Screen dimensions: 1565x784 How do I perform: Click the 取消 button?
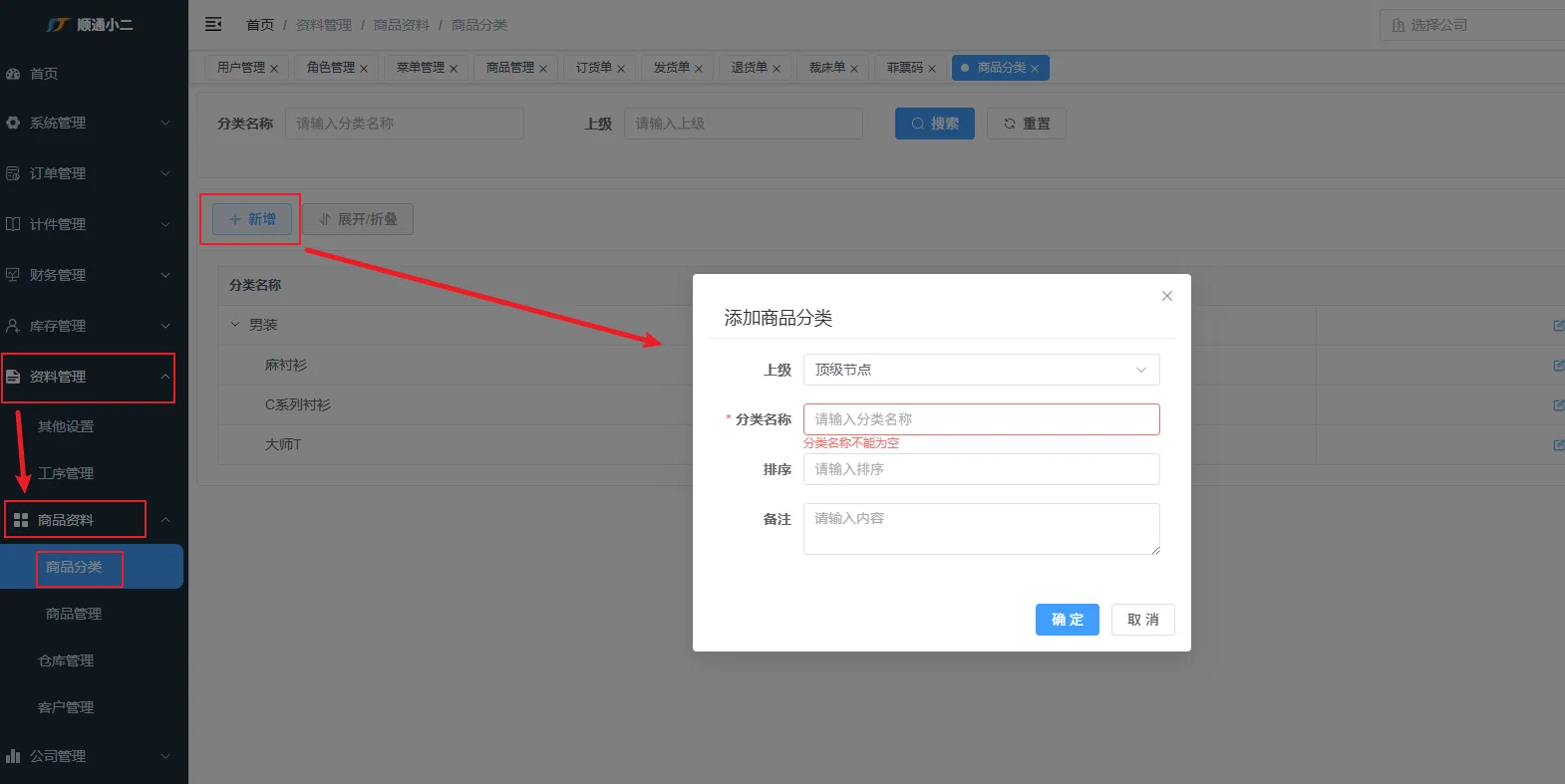1142,620
